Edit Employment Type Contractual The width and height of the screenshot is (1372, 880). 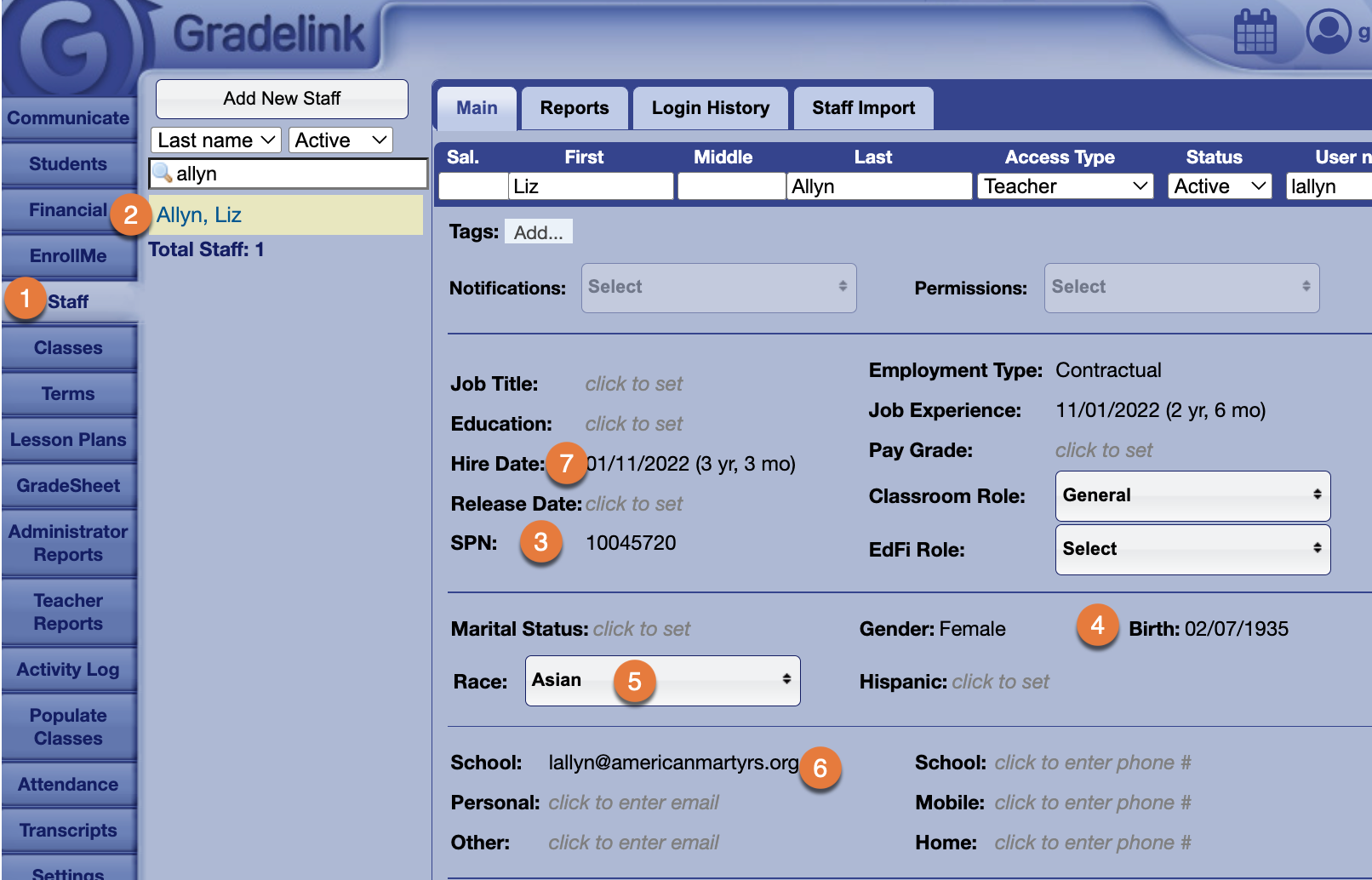tap(1108, 370)
